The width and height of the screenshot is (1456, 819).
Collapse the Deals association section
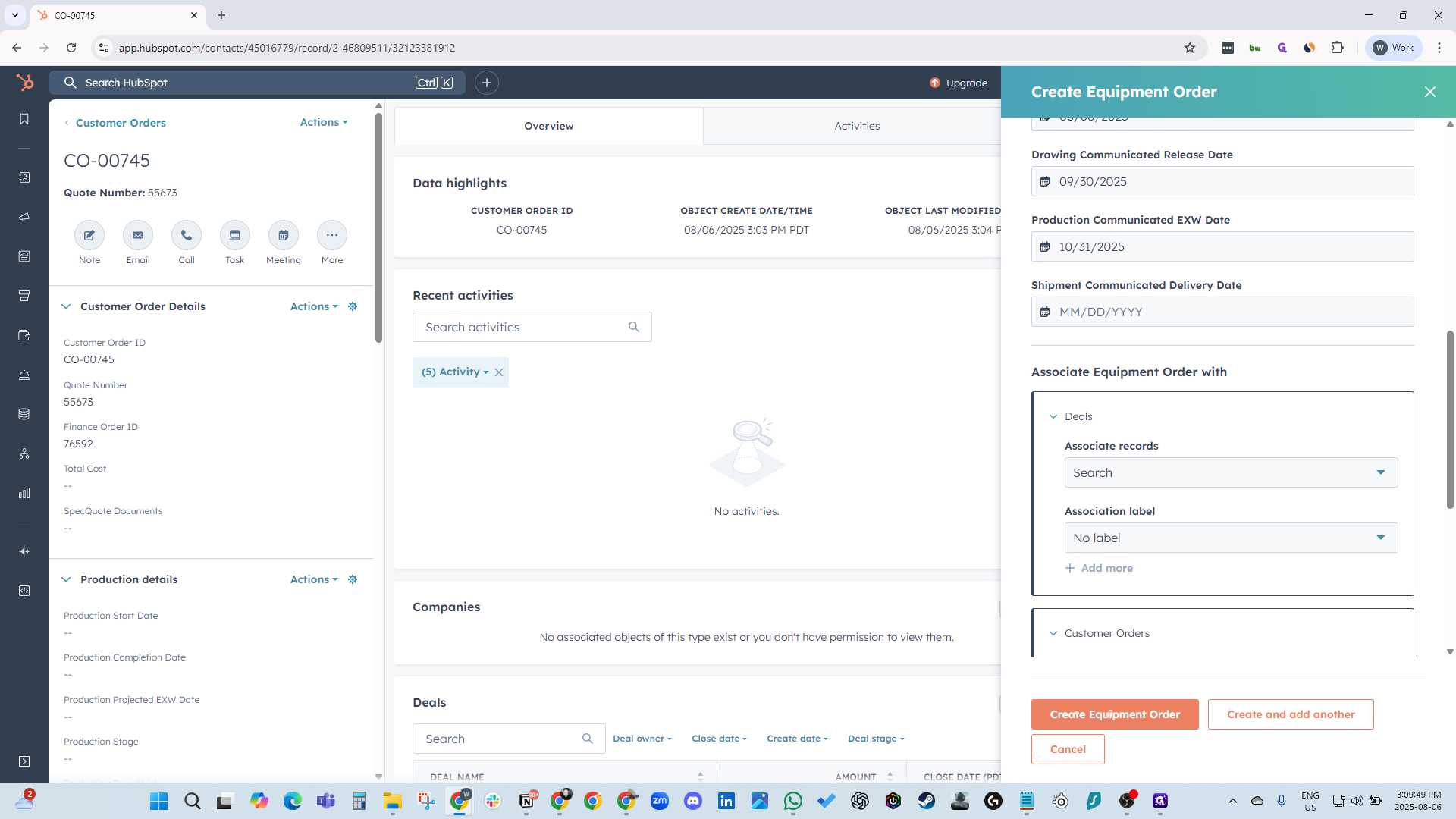pyautogui.click(x=1053, y=416)
